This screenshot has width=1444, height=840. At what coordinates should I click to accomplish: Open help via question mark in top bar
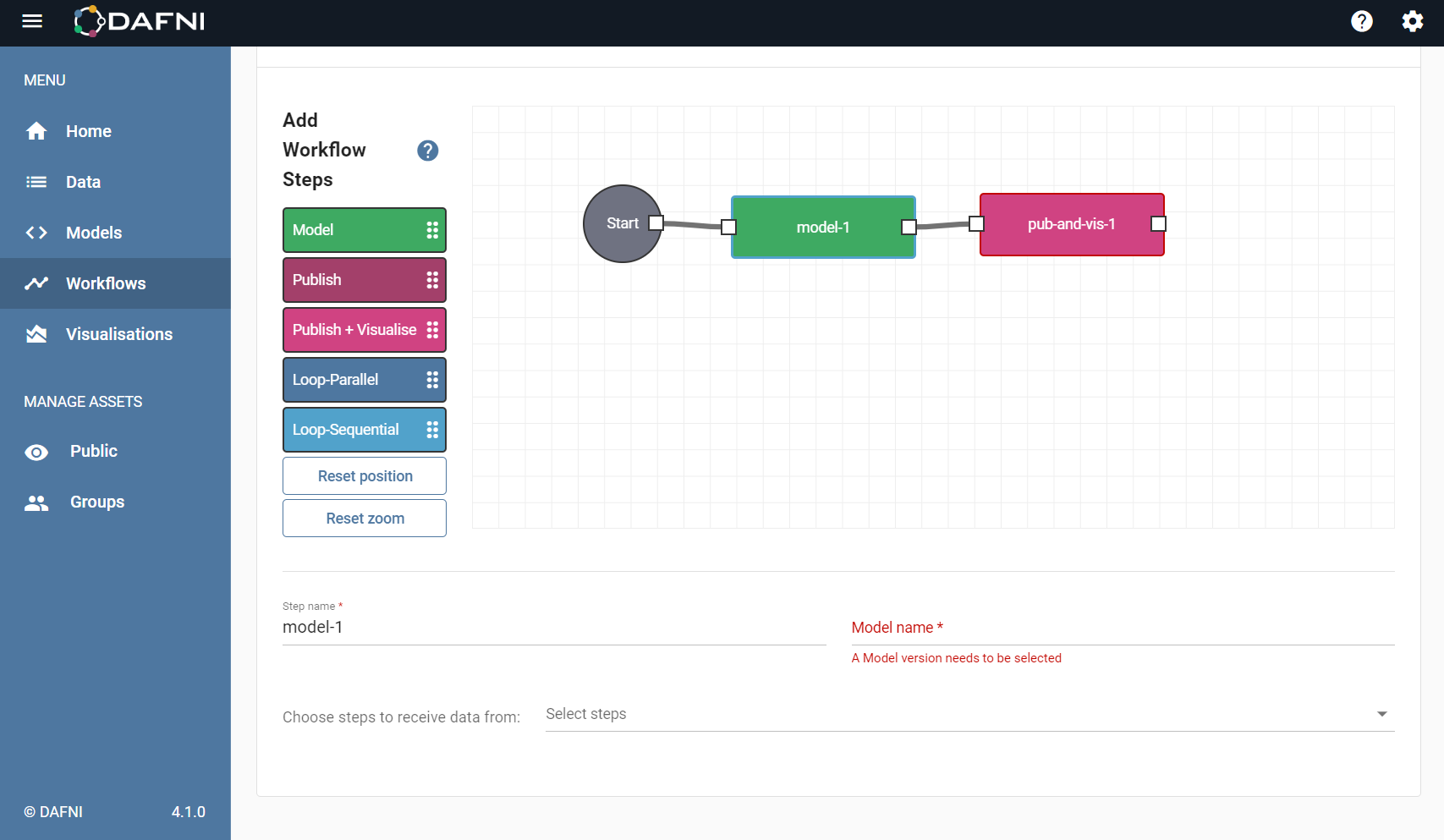pos(1362,21)
